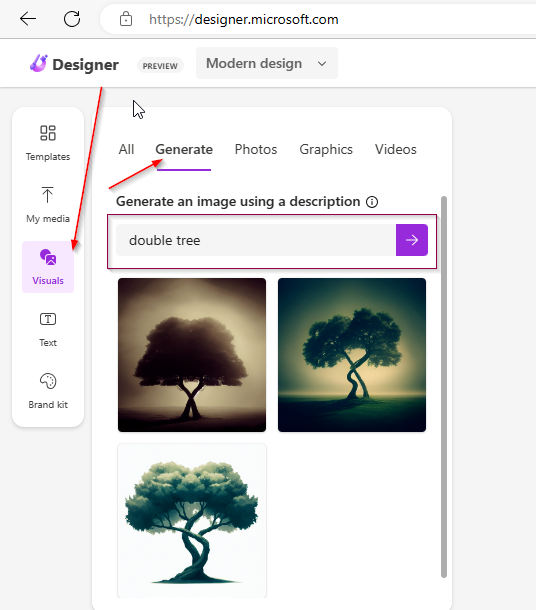The width and height of the screenshot is (536, 610).
Task: Switch to the Generate tab
Action: [184, 149]
